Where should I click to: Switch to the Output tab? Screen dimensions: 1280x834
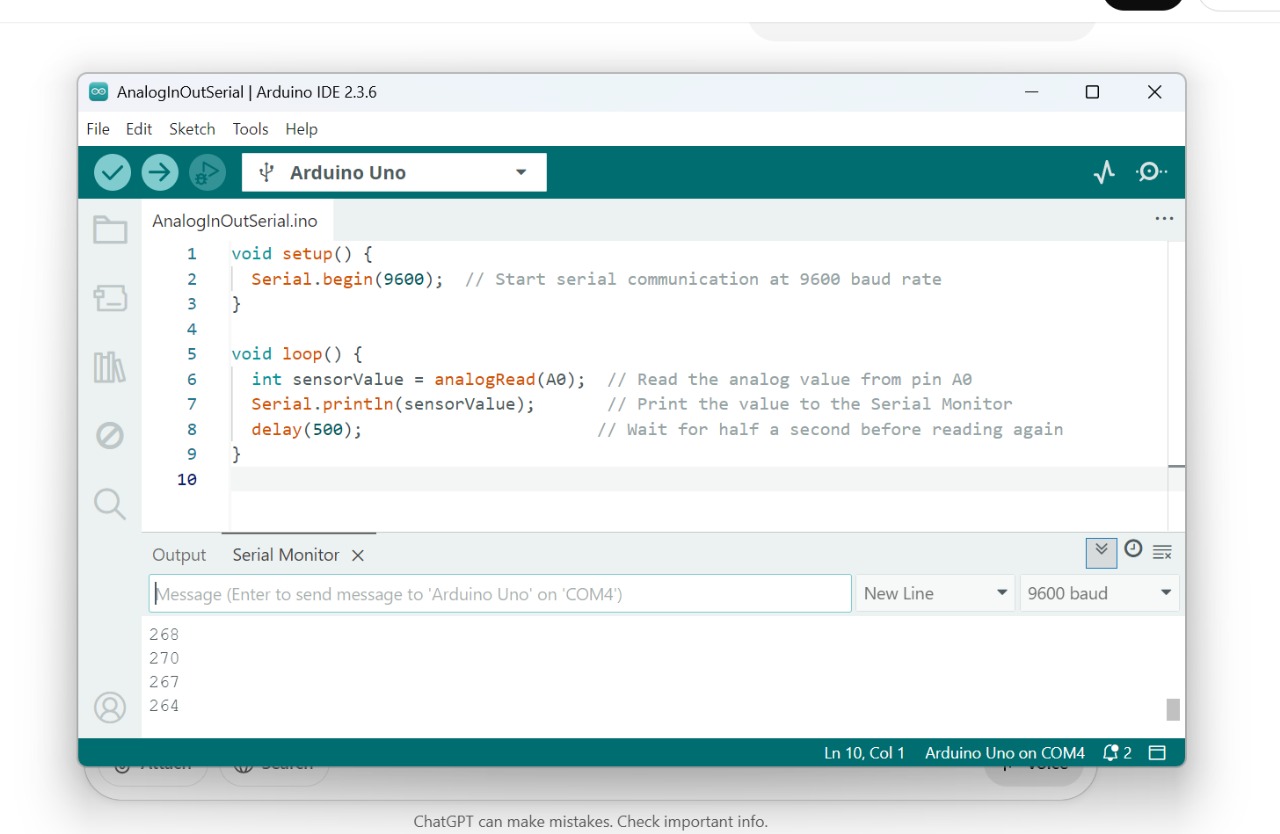click(x=179, y=555)
